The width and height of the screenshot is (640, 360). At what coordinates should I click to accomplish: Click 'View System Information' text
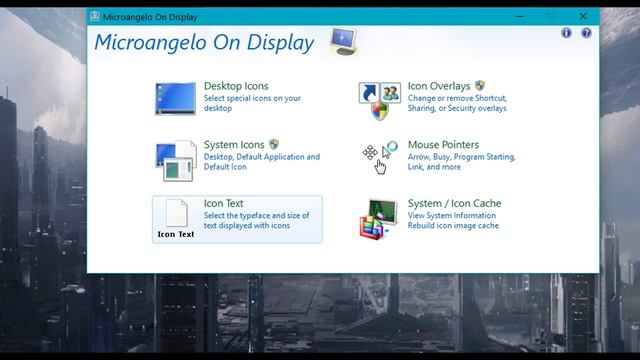(452, 216)
